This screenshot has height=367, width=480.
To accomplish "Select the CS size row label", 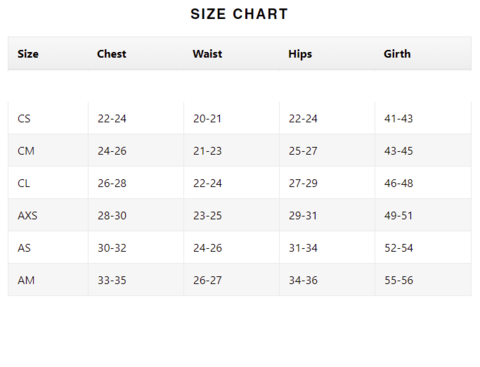I will tap(24, 119).
